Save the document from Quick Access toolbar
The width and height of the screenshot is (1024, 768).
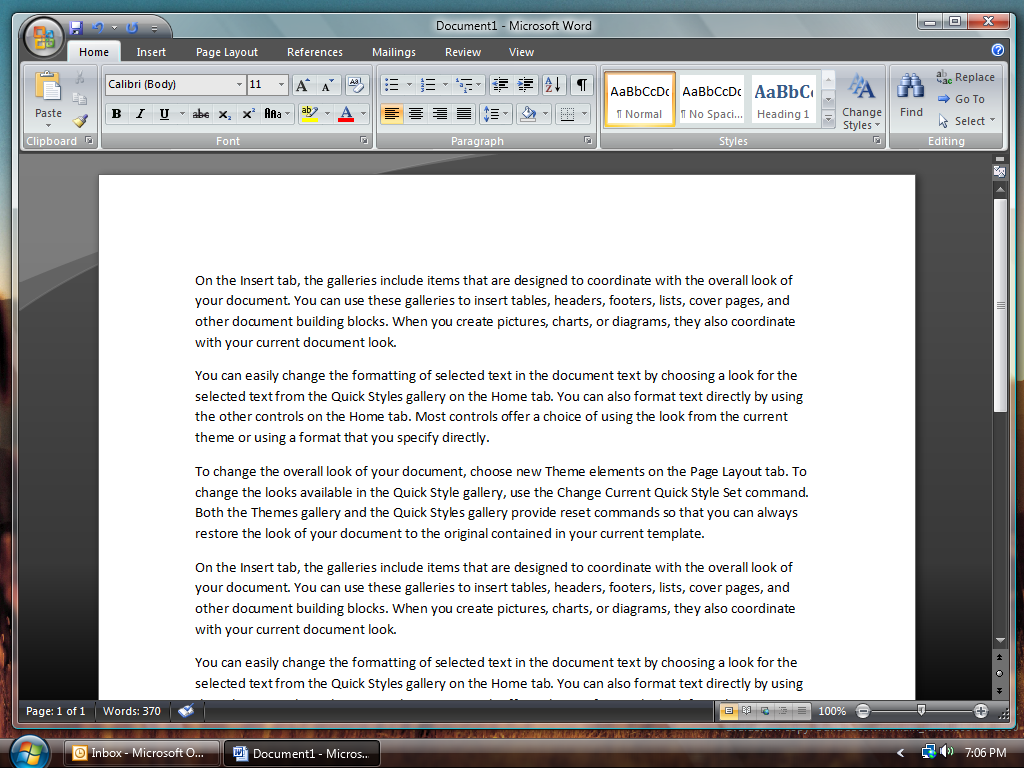pos(76,27)
